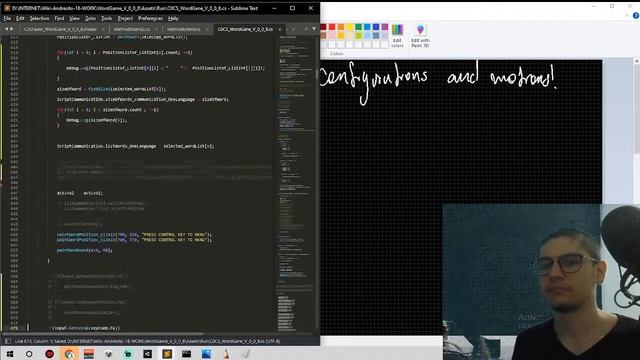Open the Find menu
The height and width of the screenshot is (360, 640).
[x=59, y=18]
